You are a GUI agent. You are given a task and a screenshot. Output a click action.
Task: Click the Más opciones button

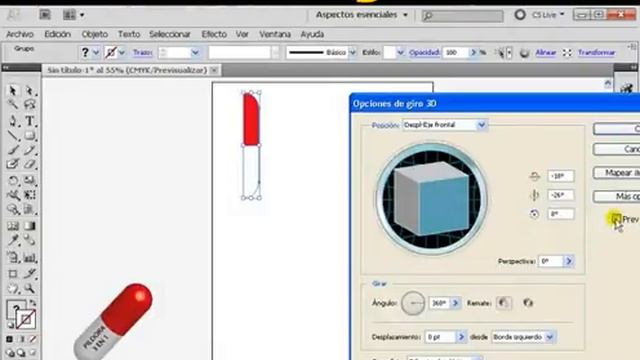(617, 196)
